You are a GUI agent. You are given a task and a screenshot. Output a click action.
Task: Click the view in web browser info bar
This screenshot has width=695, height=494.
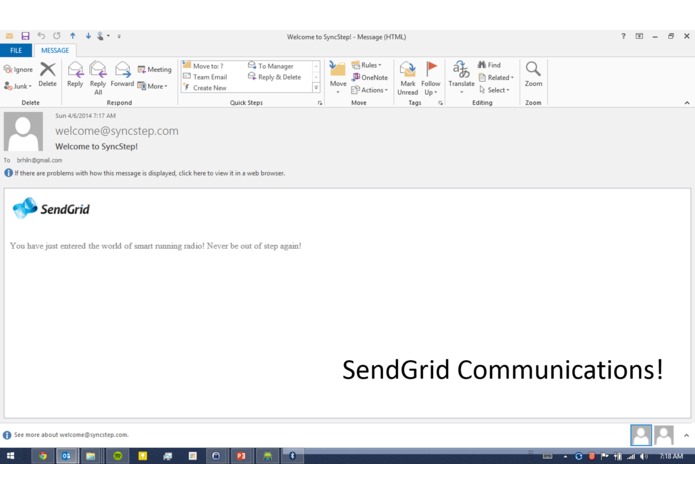[x=144, y=173]
